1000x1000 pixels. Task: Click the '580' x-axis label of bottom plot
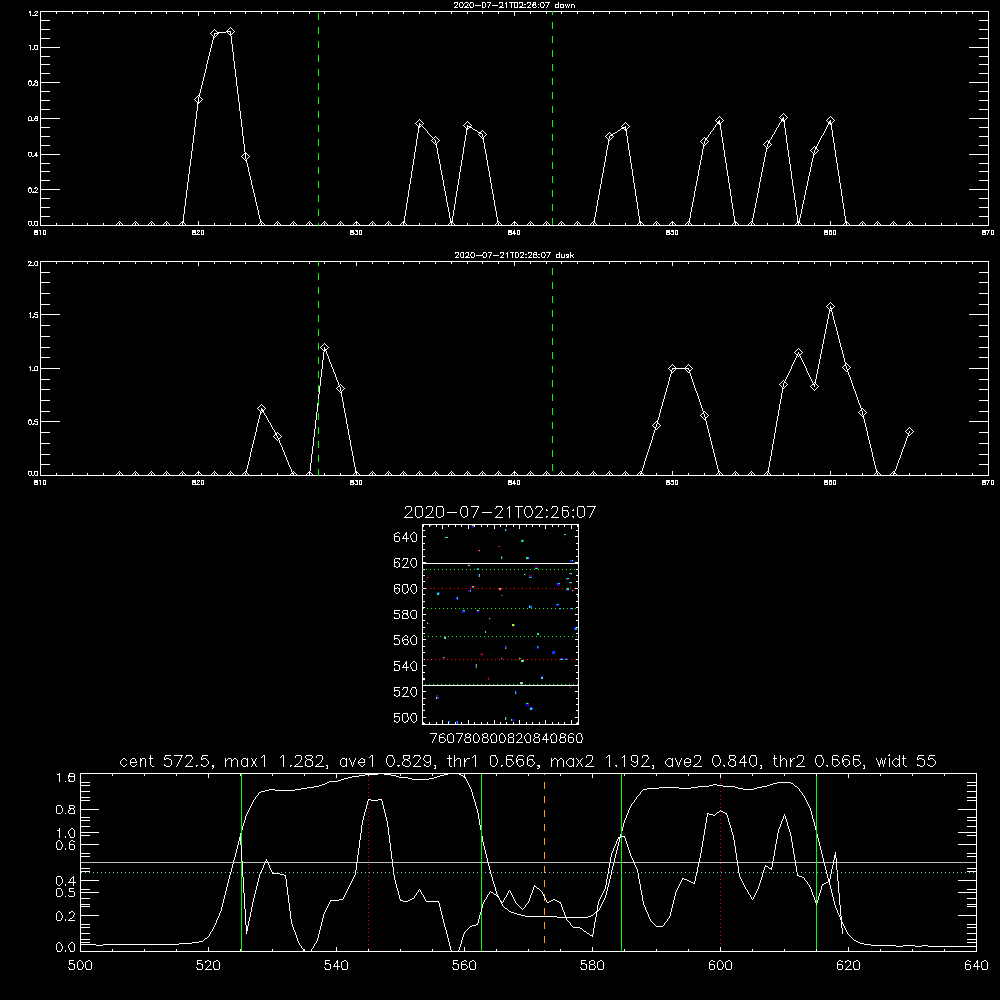pos(592,966)
